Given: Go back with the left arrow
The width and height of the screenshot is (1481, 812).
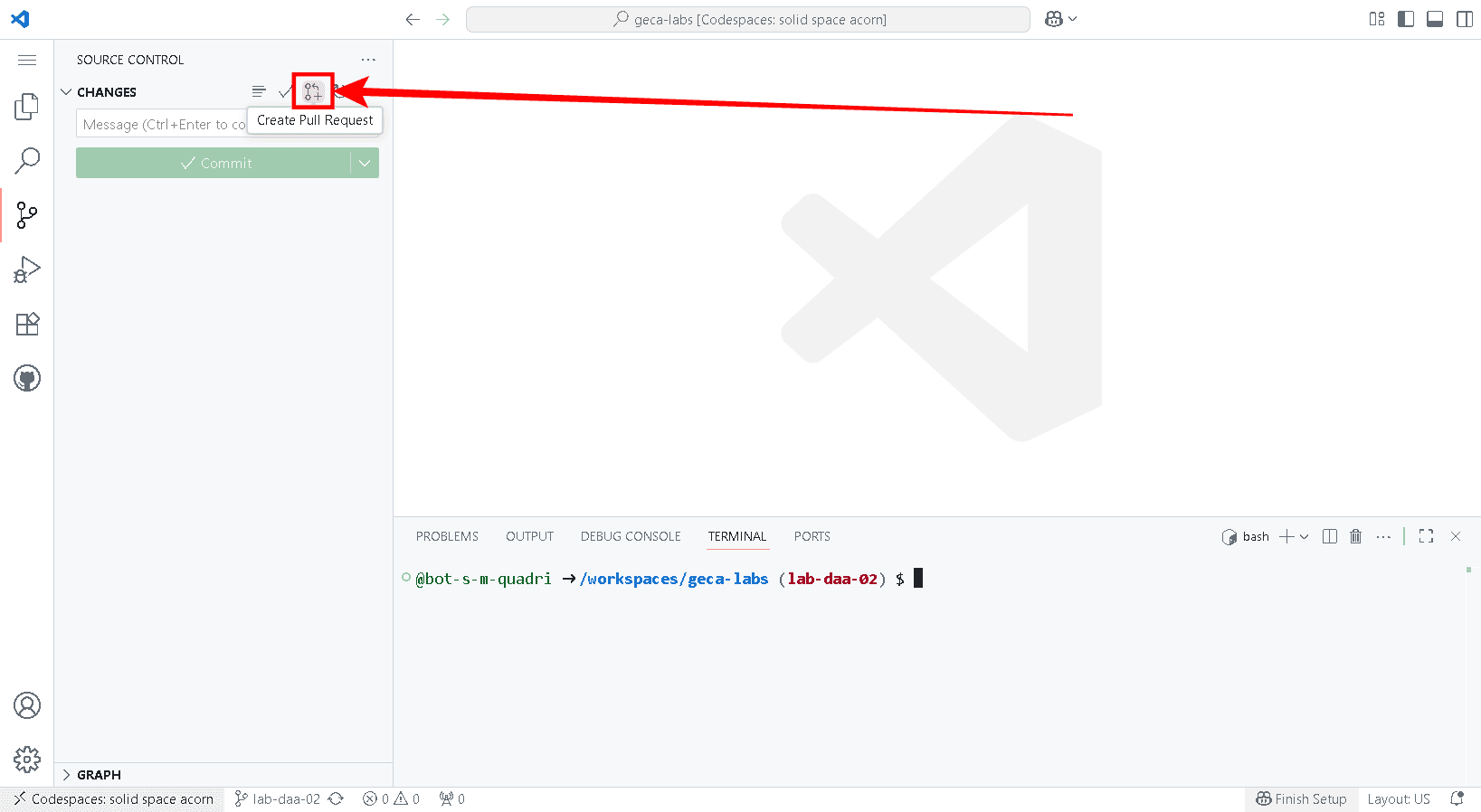Looking at the screenshot, I should 413,19.
